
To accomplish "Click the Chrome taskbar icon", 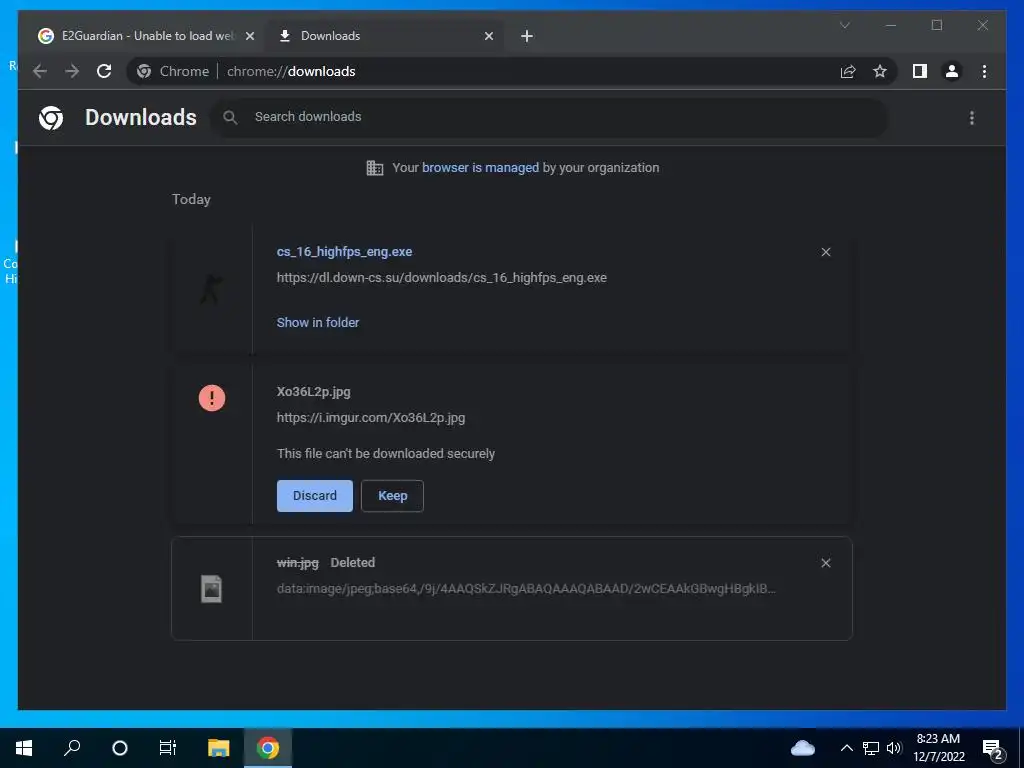I will [268, 748].
